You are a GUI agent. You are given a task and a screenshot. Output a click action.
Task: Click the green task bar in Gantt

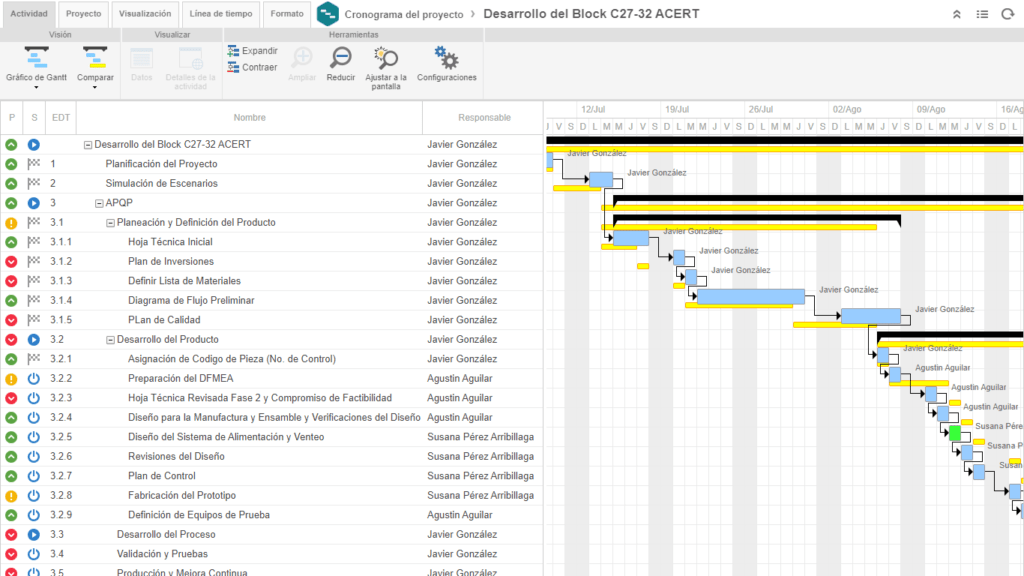click(x=955, y=433)
